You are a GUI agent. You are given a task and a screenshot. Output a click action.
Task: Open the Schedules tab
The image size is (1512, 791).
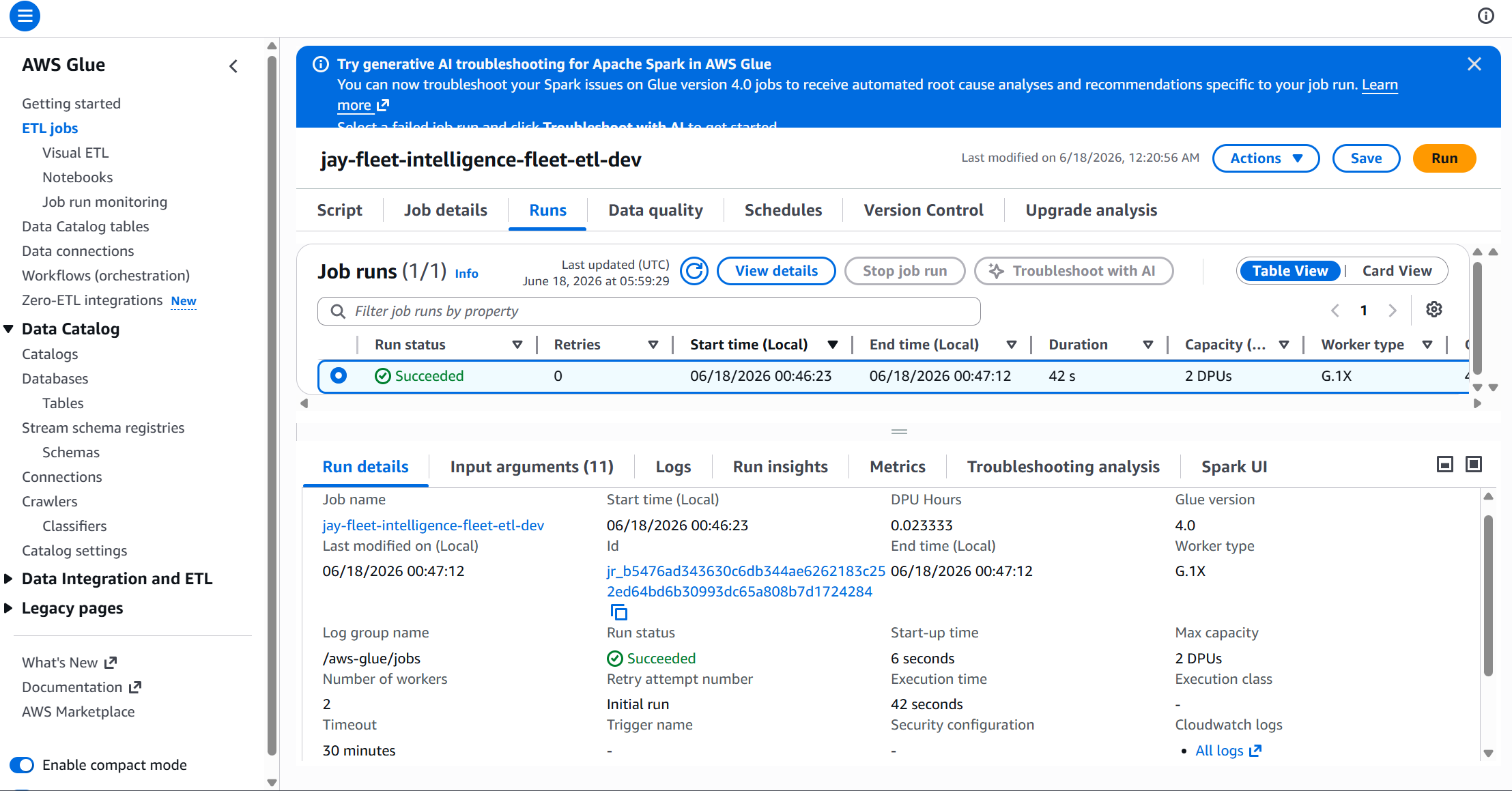point(783,210)
